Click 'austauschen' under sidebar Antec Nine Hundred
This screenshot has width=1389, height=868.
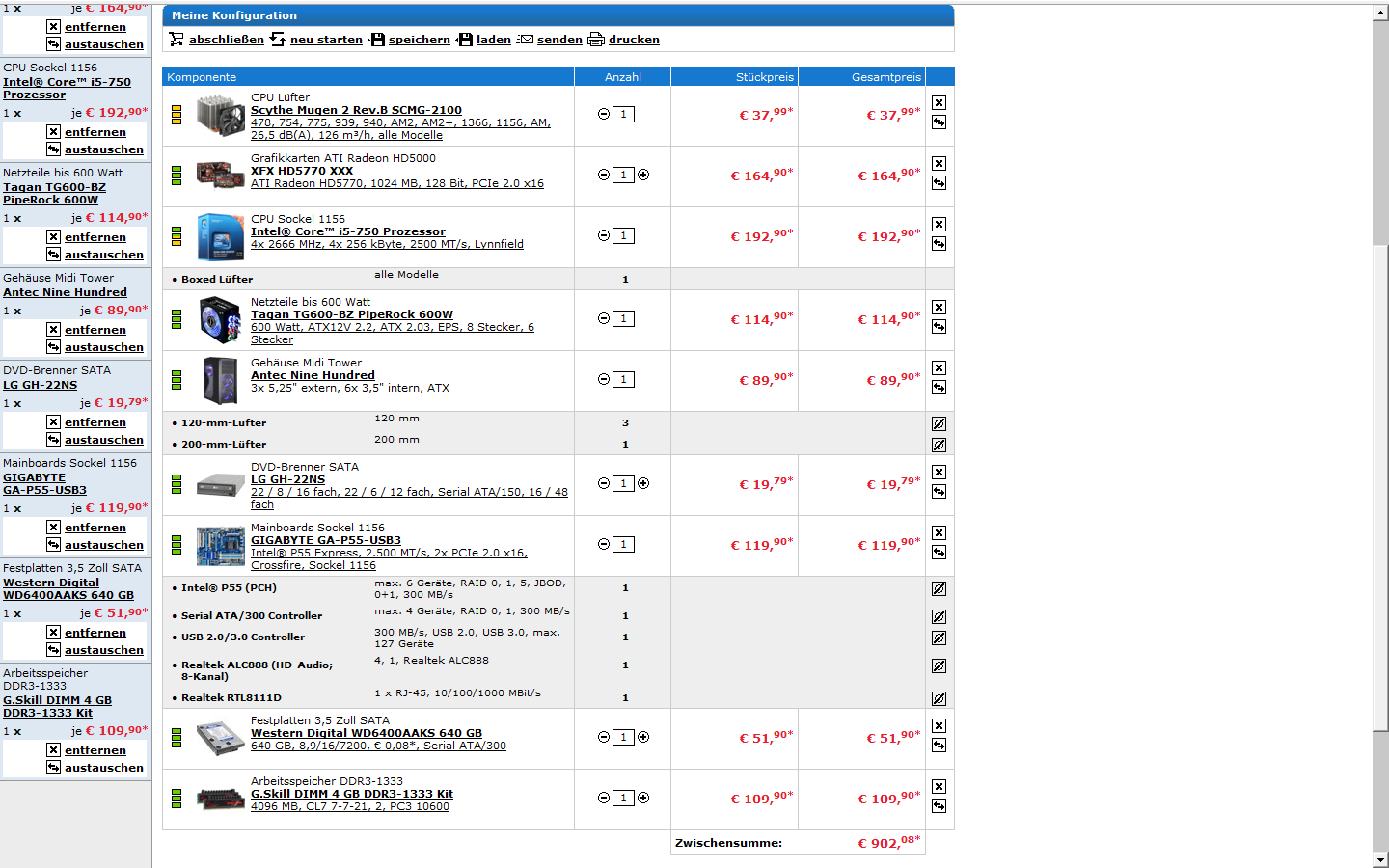(x=104, y=347)
